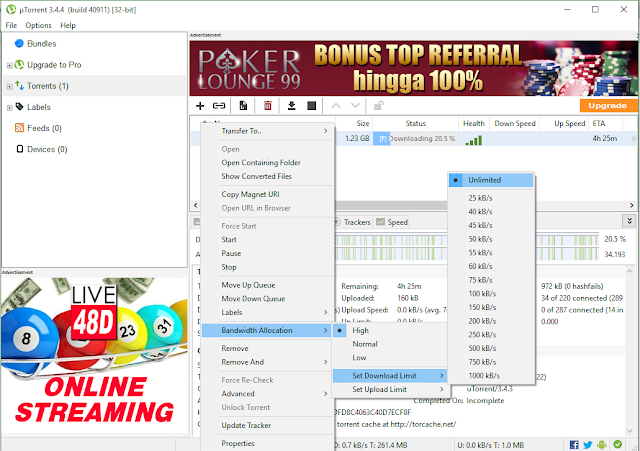Click Move Up Queue in context menu
This screenshot has height=451, width=640.
268,285
